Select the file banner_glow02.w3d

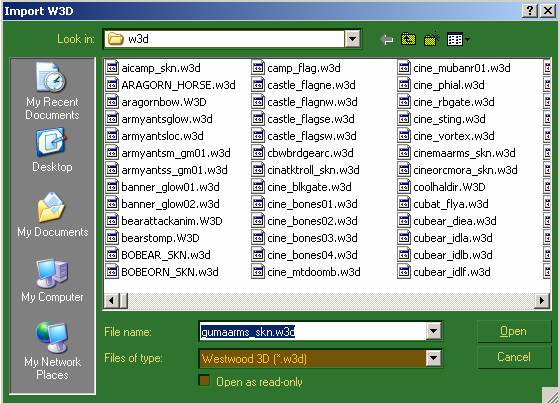click(163, 204)
